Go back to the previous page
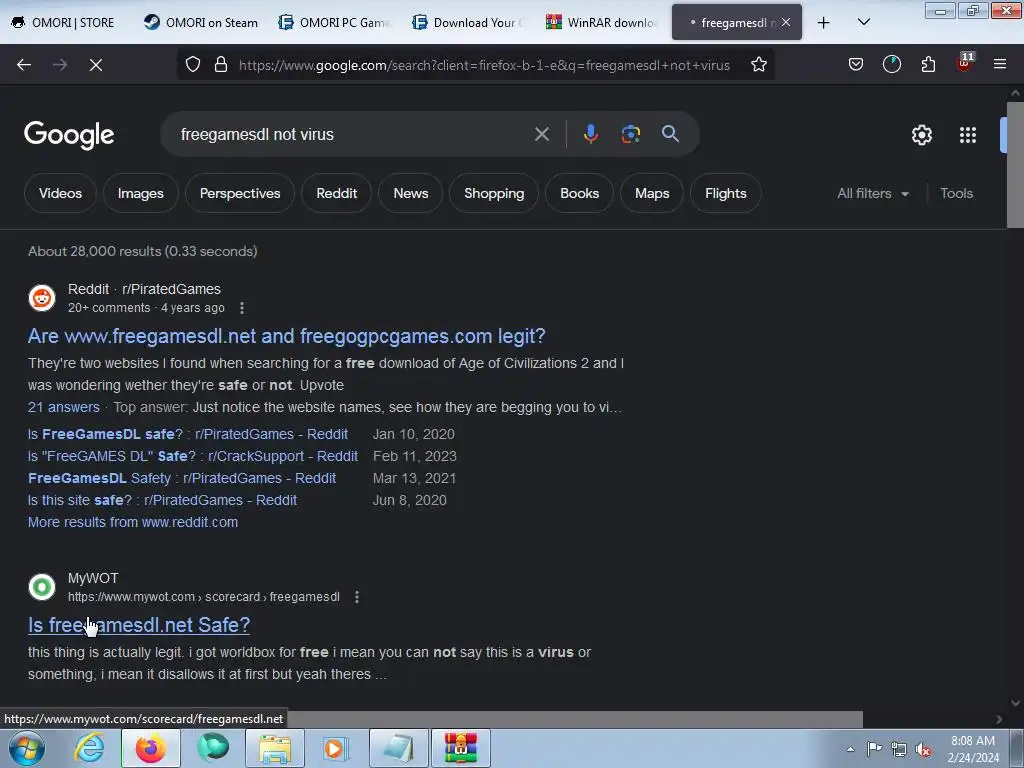This screenshot has height=768, width=1024. (x=24, y=65)
